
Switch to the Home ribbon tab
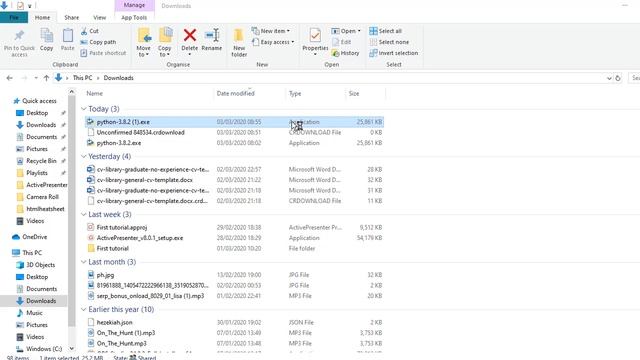point(42,18)
